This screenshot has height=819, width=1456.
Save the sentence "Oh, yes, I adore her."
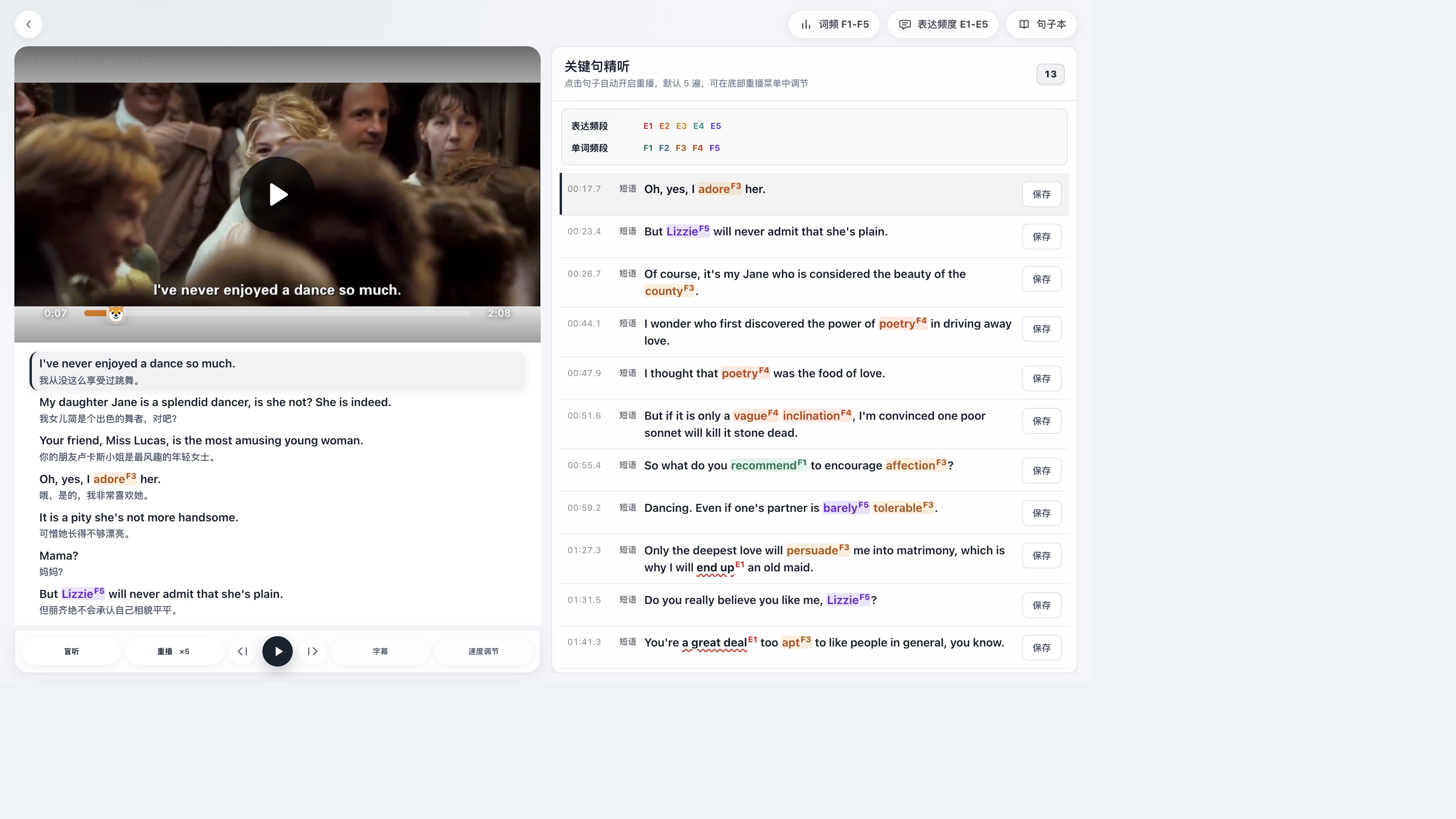click(1041, 195)
